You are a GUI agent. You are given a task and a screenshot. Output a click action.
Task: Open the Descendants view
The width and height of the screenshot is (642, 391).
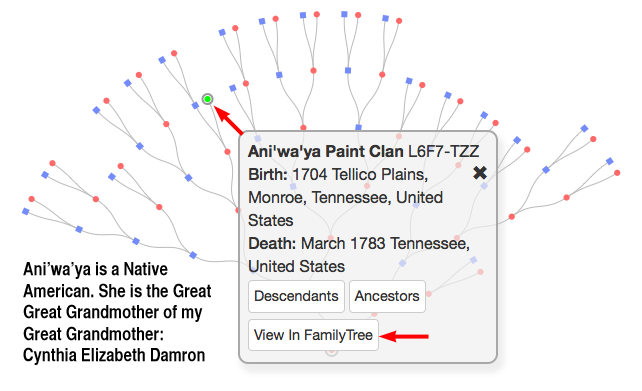coord(296,296)
